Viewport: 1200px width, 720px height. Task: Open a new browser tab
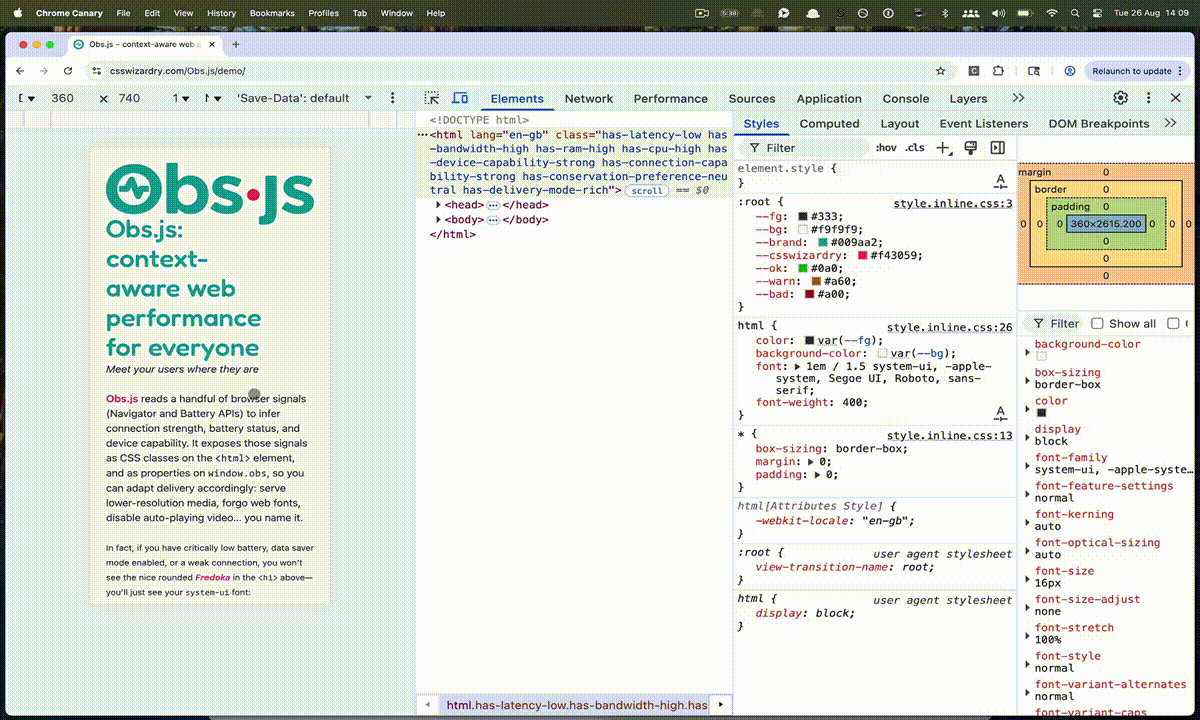pos(236,44)
